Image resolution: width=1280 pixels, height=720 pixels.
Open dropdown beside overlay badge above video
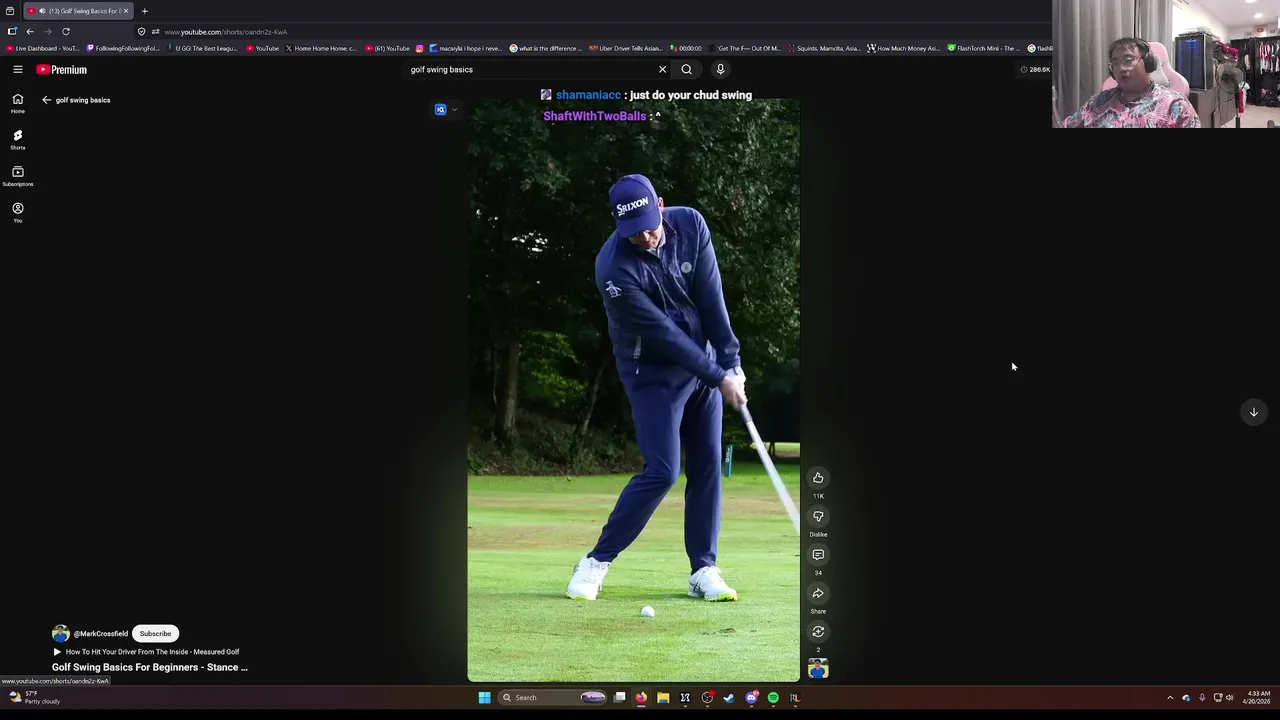click(x=455, y=110)
